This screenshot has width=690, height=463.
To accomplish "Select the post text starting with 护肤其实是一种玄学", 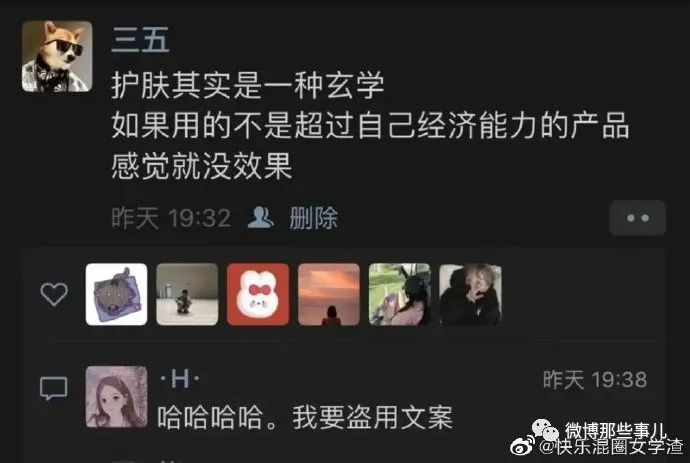I will [x=370, y=126].
